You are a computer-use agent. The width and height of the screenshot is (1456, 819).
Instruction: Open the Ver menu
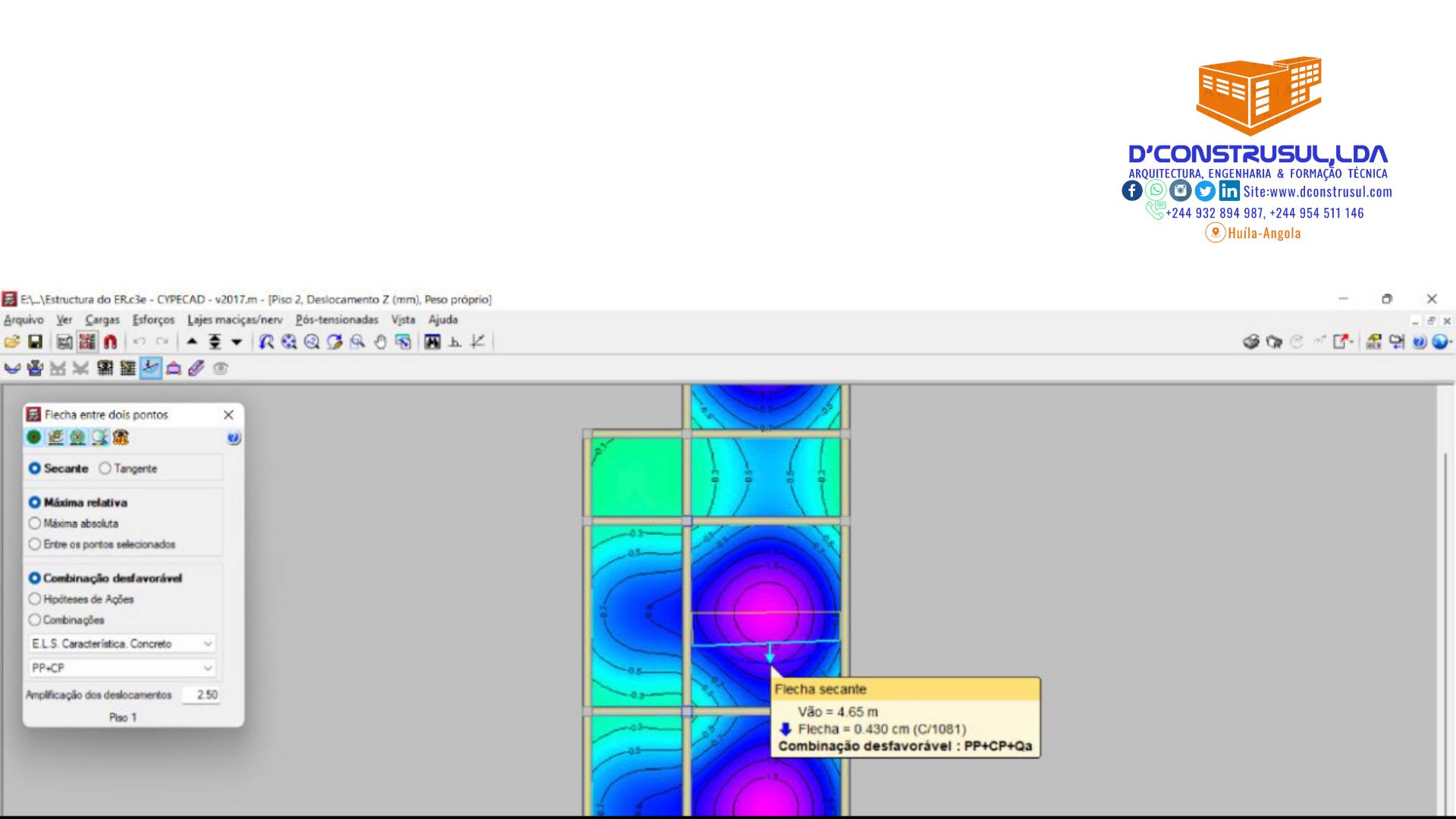click(x=64, y=320)
